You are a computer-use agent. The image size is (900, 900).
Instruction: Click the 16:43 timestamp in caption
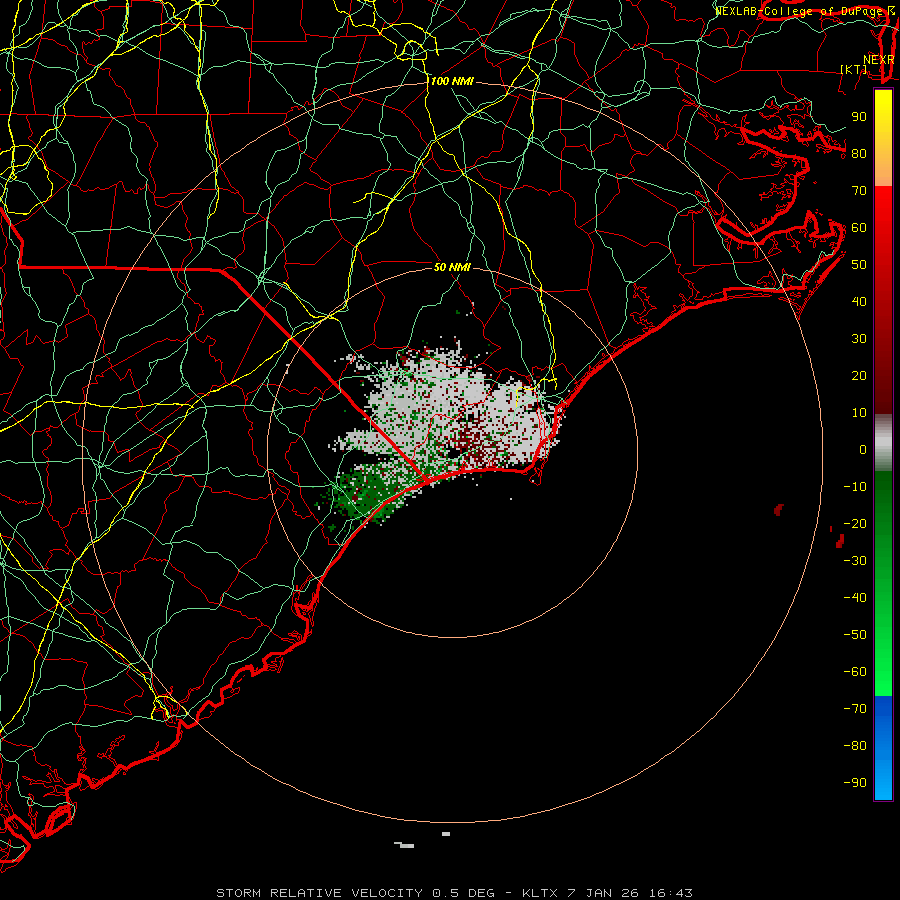coord(671,893)
